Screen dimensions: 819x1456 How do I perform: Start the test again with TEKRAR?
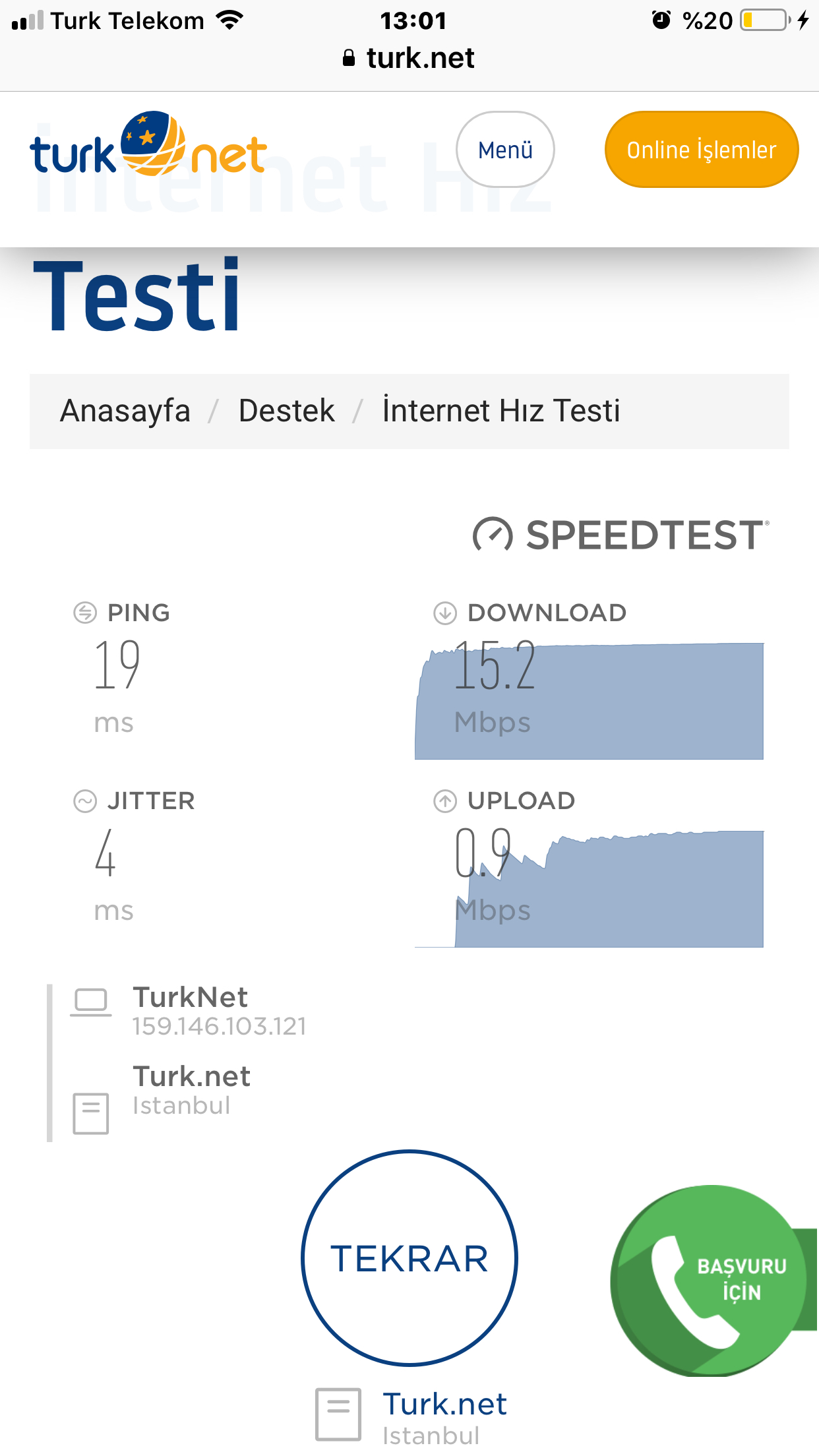point(409,1258)
